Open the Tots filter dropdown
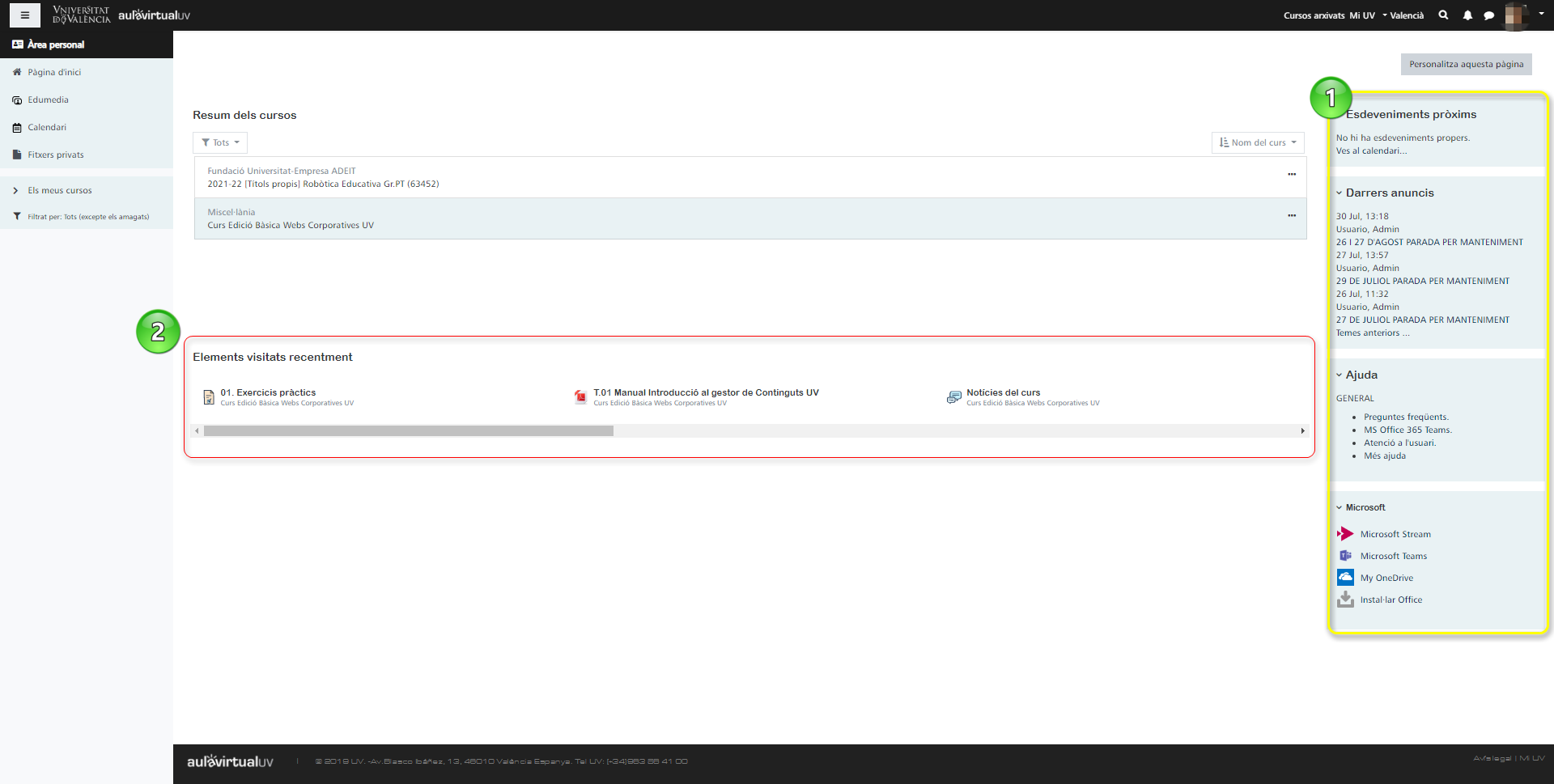The image size is (1554, 784). pyautogui.click(x=220, y=142)
